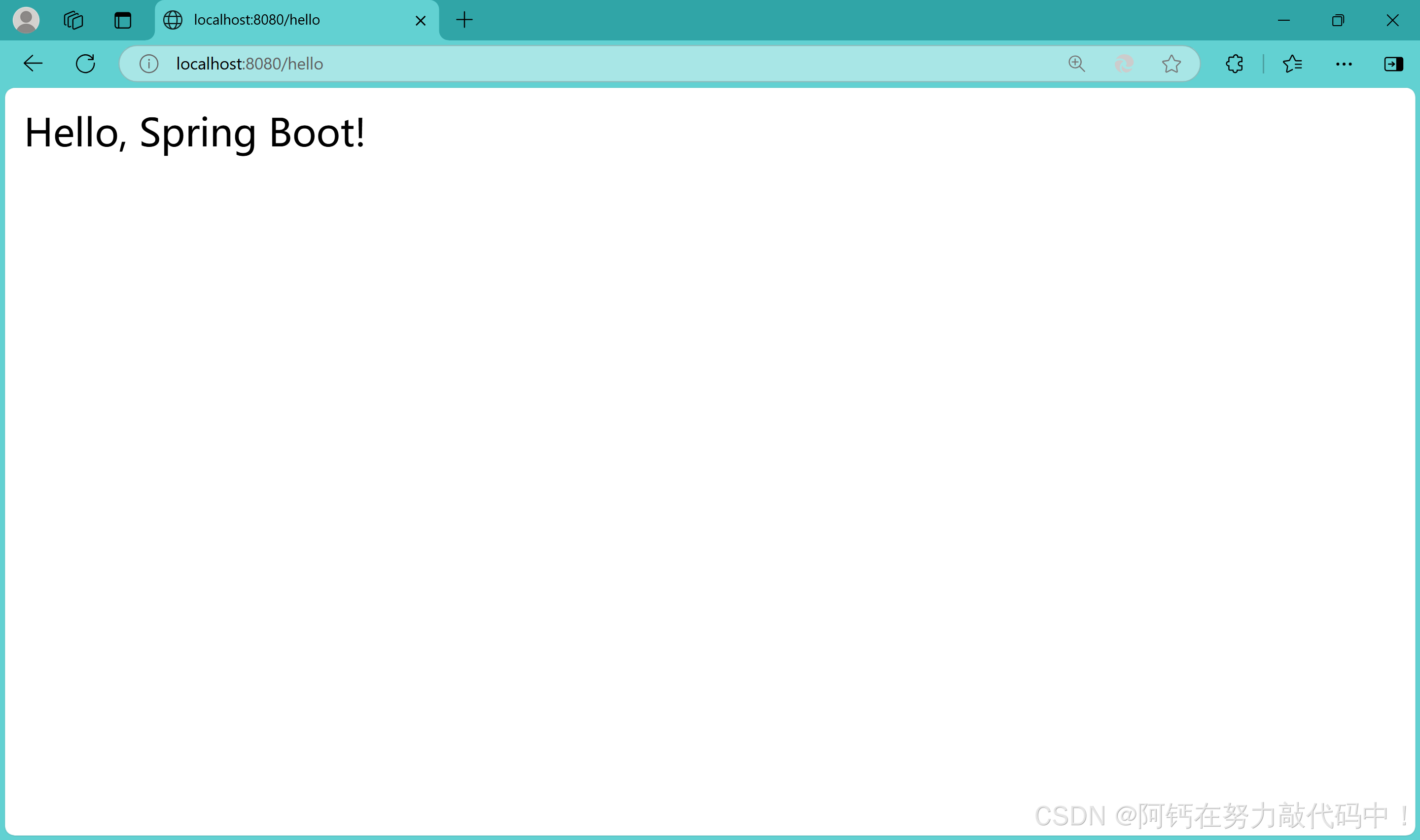Restore down the browser window
The image size is (1420, 840).
pos(1338,20)
